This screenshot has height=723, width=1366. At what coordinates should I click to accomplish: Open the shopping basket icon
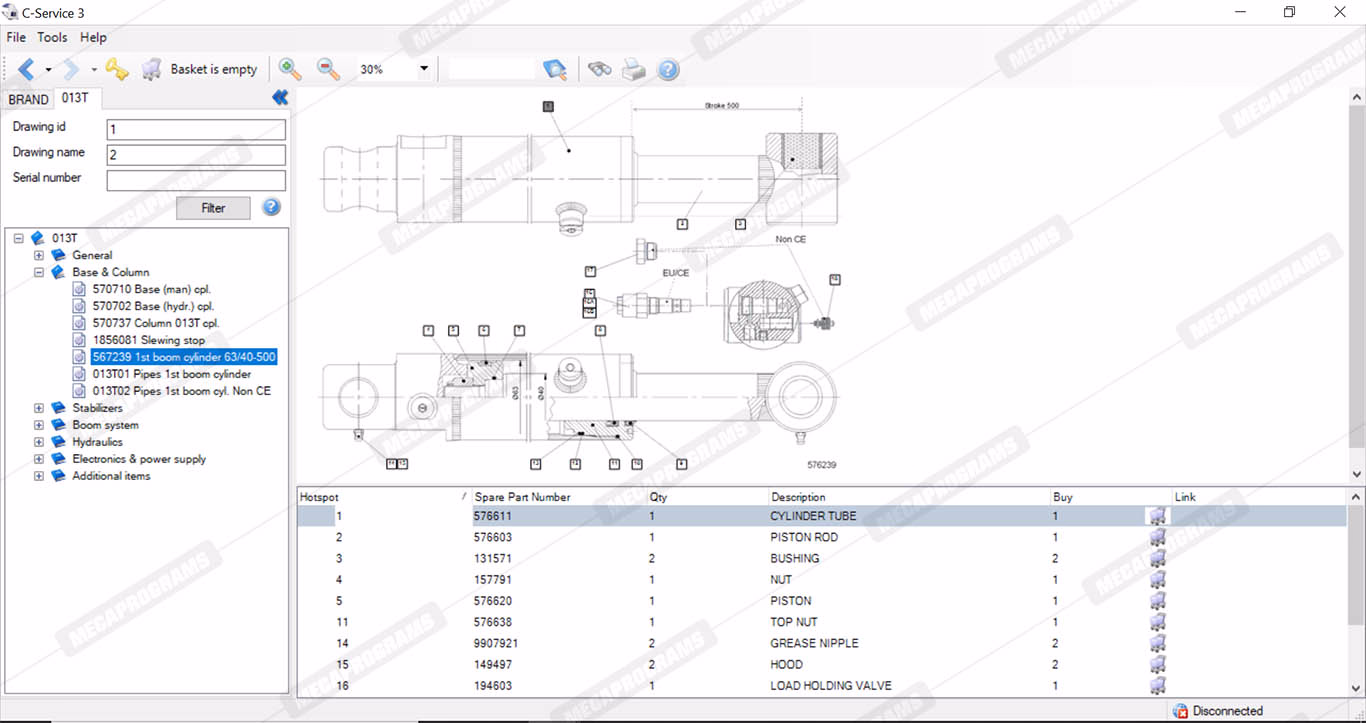pos(152,69)
